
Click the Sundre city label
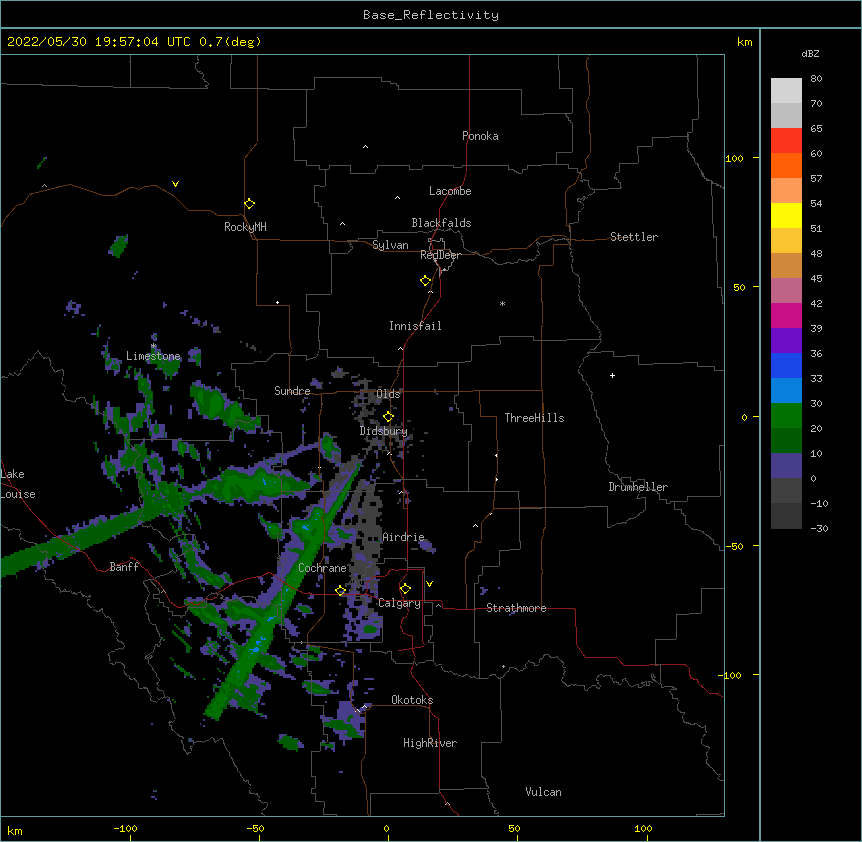[292, 391]
